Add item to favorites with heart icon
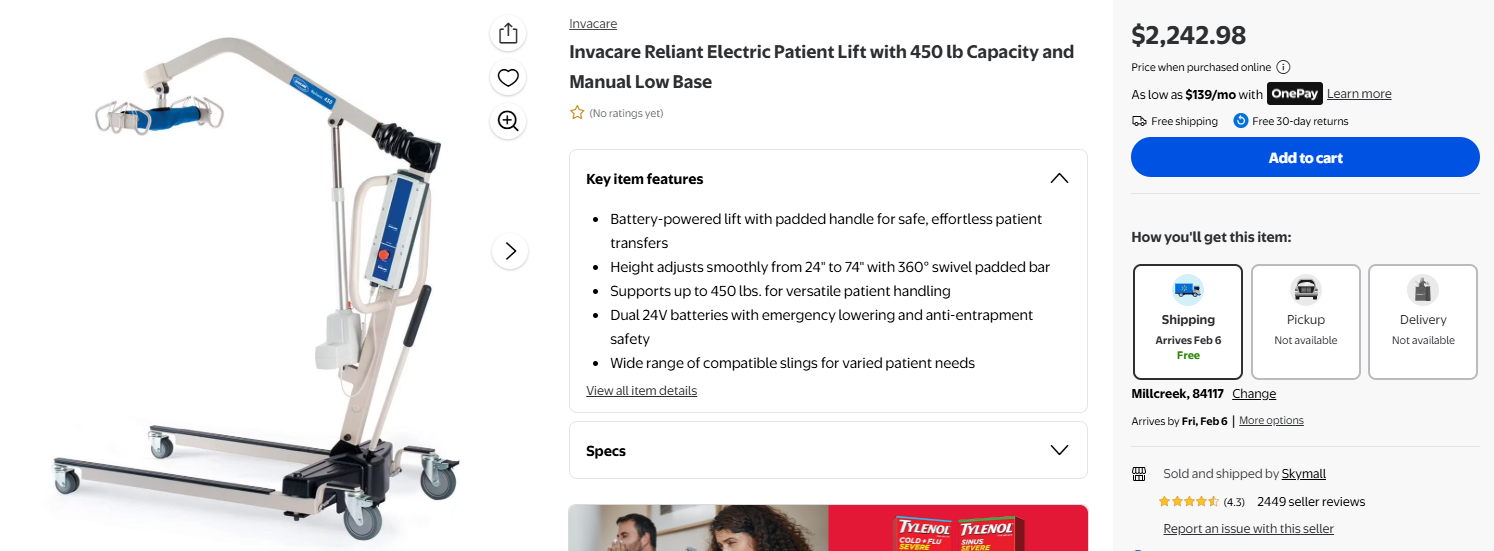Screen dimensions: 1494x551 pos(508,77)
